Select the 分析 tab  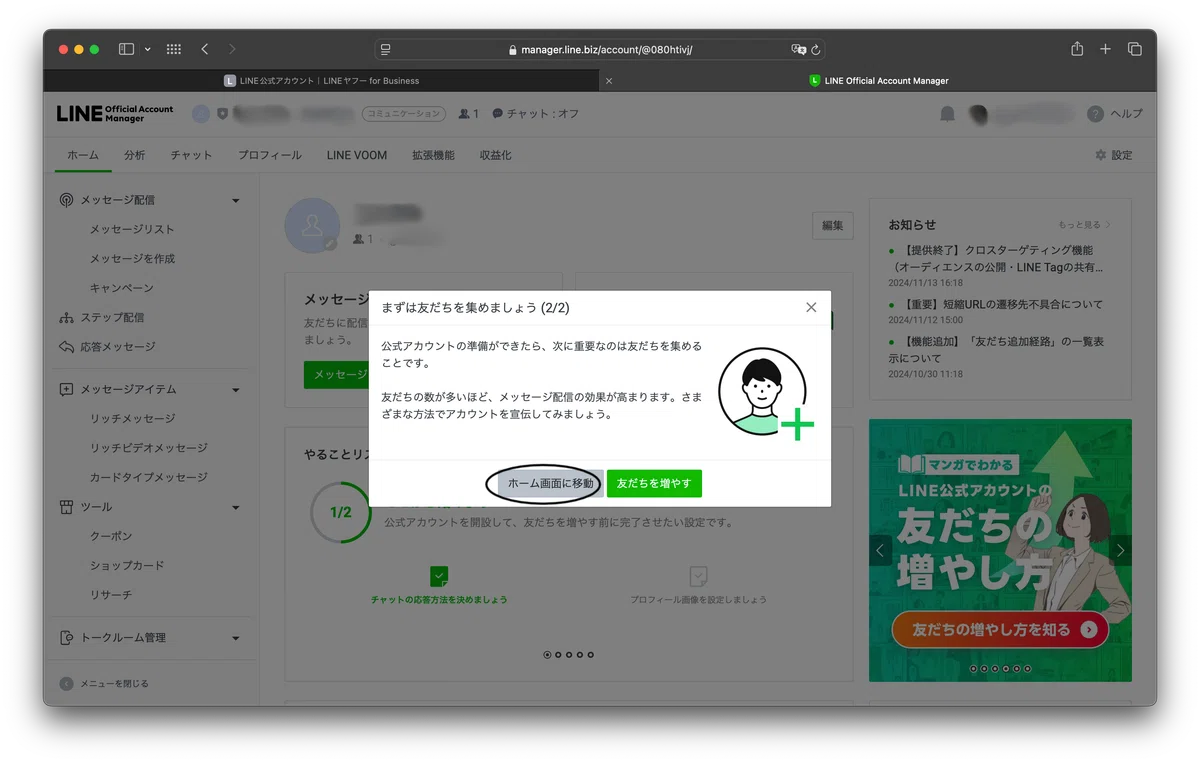click(x=135, y=155)
